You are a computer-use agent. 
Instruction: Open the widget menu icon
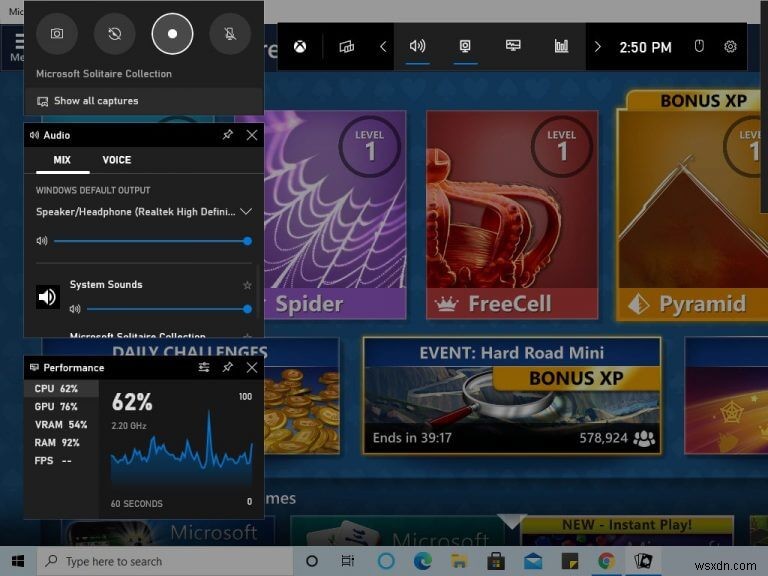pyautogui.click(x=347, y=47)
